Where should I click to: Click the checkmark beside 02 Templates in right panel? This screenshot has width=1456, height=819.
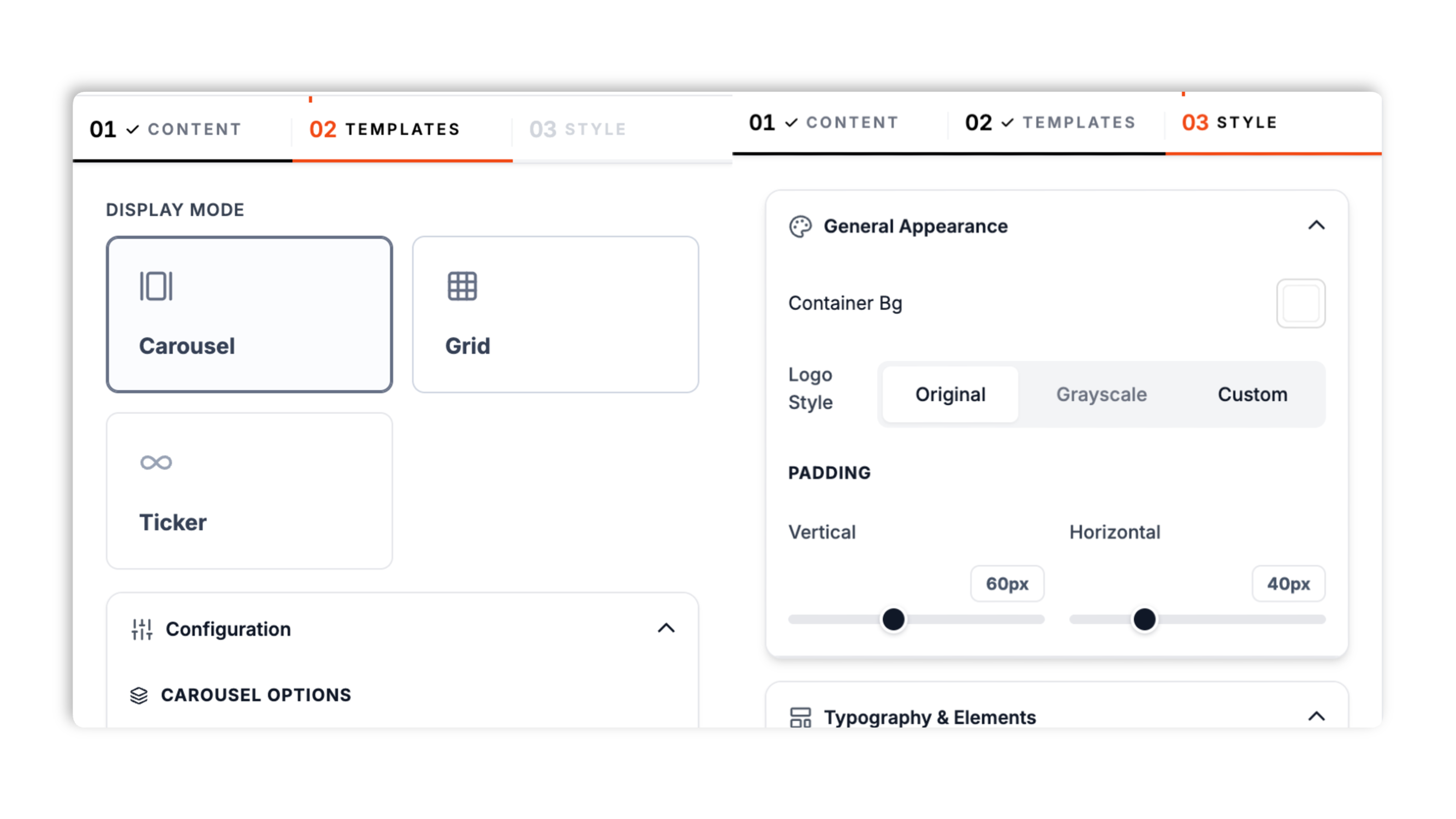click(1007, 123)
